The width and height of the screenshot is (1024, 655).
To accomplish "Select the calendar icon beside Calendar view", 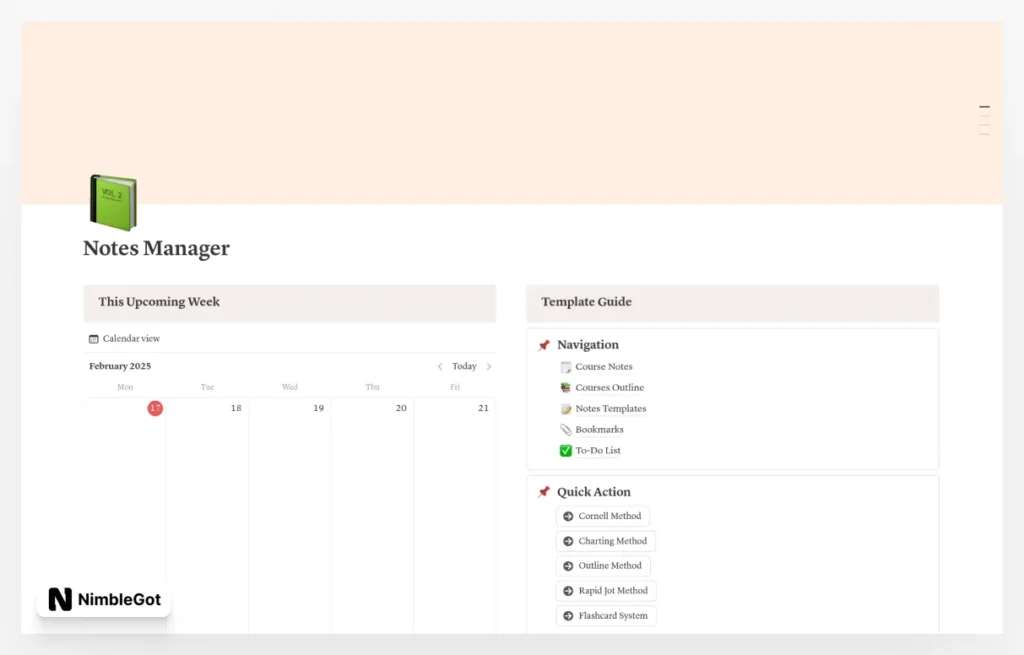I will click(x=92, y=338).
